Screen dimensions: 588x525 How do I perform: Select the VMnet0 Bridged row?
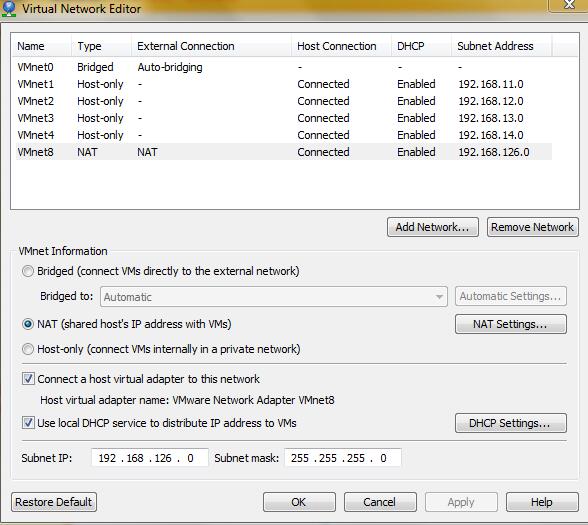tap(284, 67)
